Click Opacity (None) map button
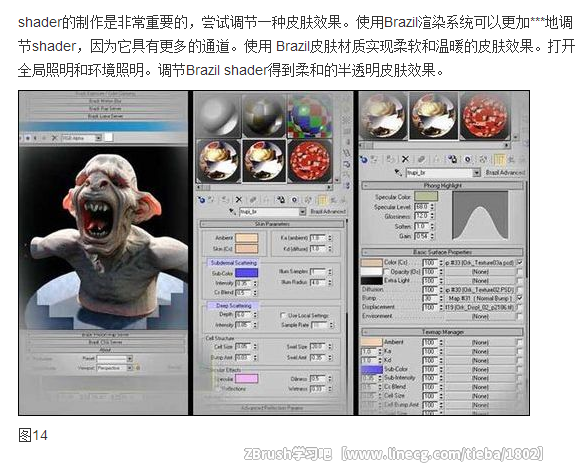 pyautogui.click(x=480, y=272)
